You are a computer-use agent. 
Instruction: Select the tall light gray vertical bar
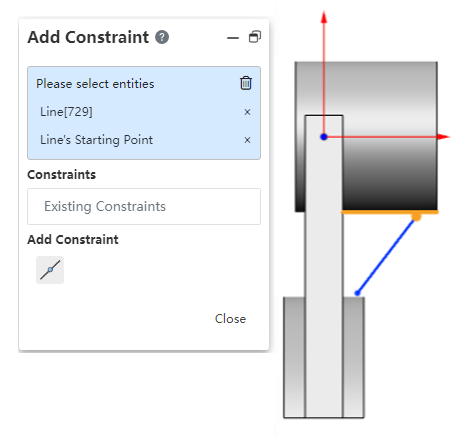click(x=324, y=266)
